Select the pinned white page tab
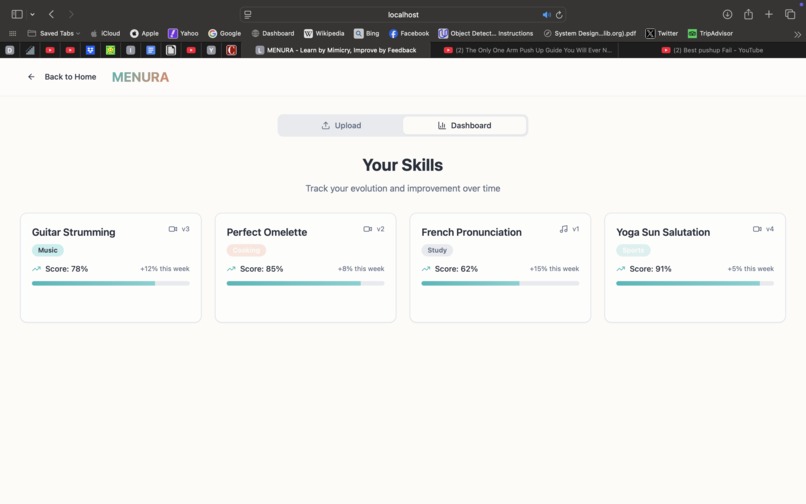Image resolution: width=806 pixels, height=504 pixels. click(171, 50)
